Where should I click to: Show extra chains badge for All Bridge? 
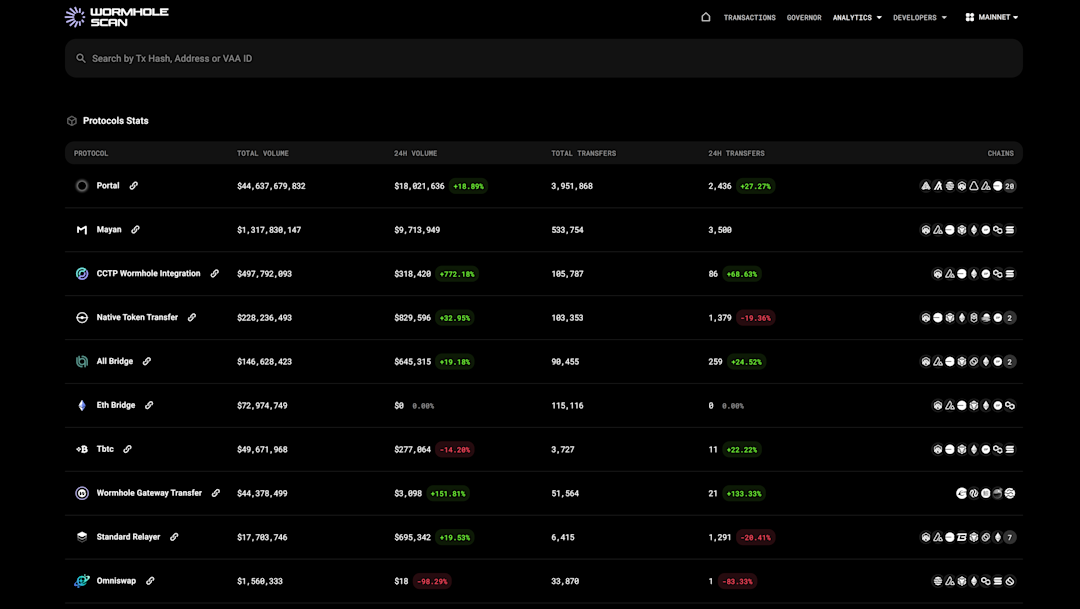(x=1010, y=362)
